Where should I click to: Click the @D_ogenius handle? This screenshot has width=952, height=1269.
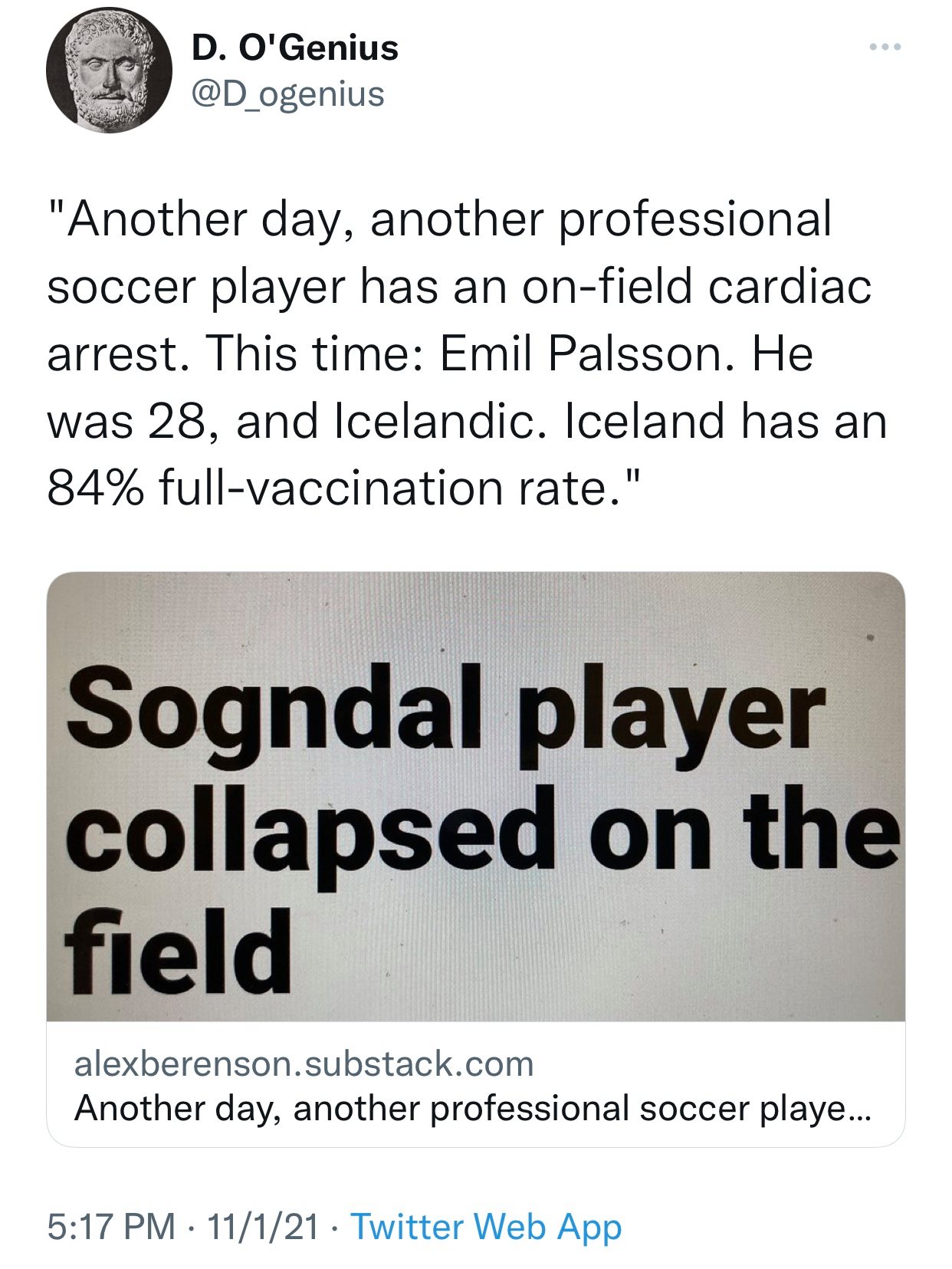287,94
